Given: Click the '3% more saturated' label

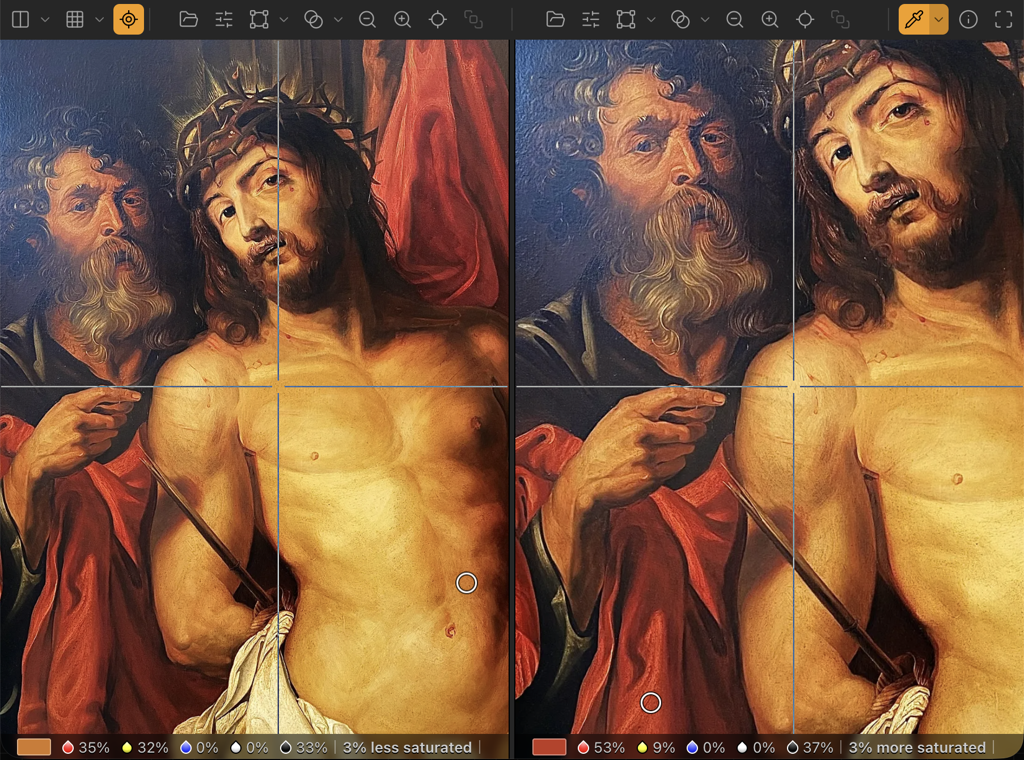Looking at the screenshot, I should point(917,747).
